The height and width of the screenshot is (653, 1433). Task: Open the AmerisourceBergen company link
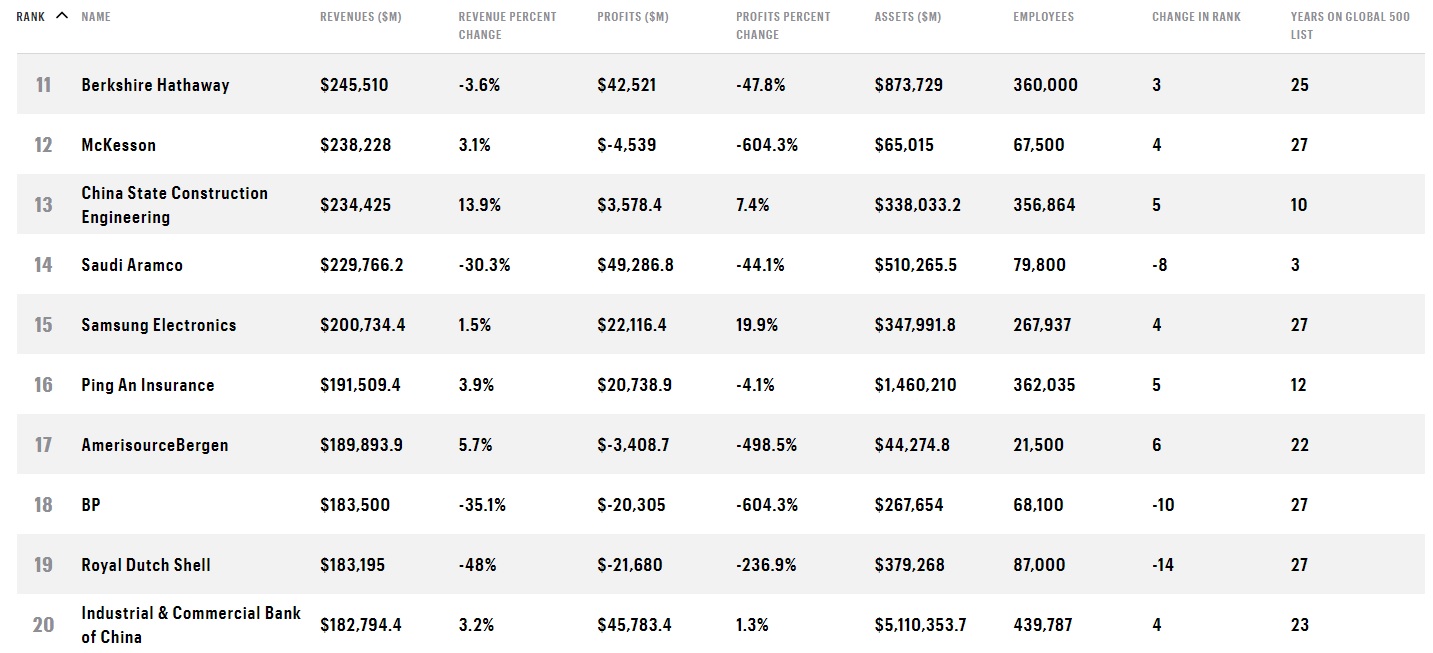pyautogui.click(x=155, y=445)
